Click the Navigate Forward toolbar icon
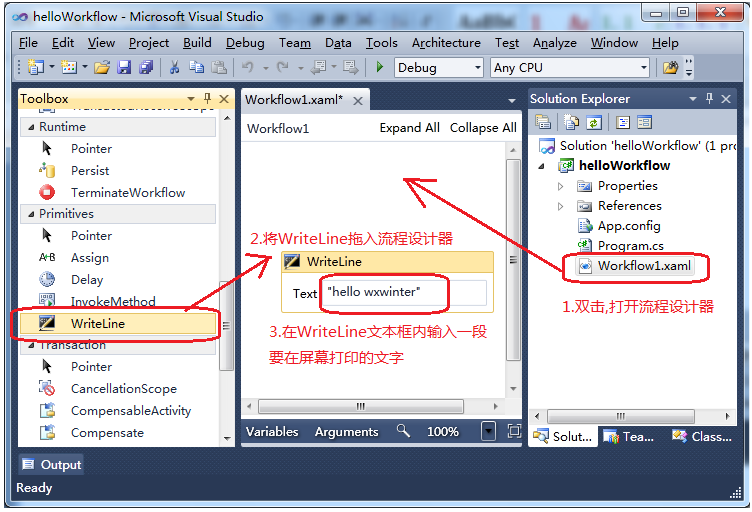752x512 pixels. (351, 67)
